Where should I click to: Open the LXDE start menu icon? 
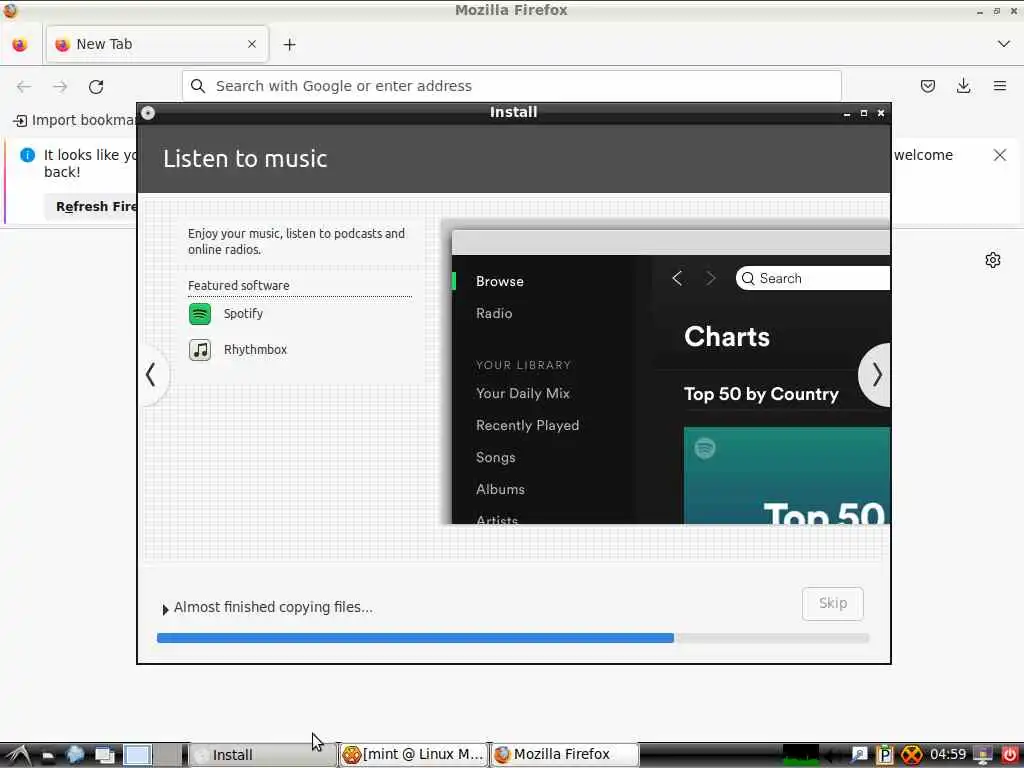click(x=18, y=755)
